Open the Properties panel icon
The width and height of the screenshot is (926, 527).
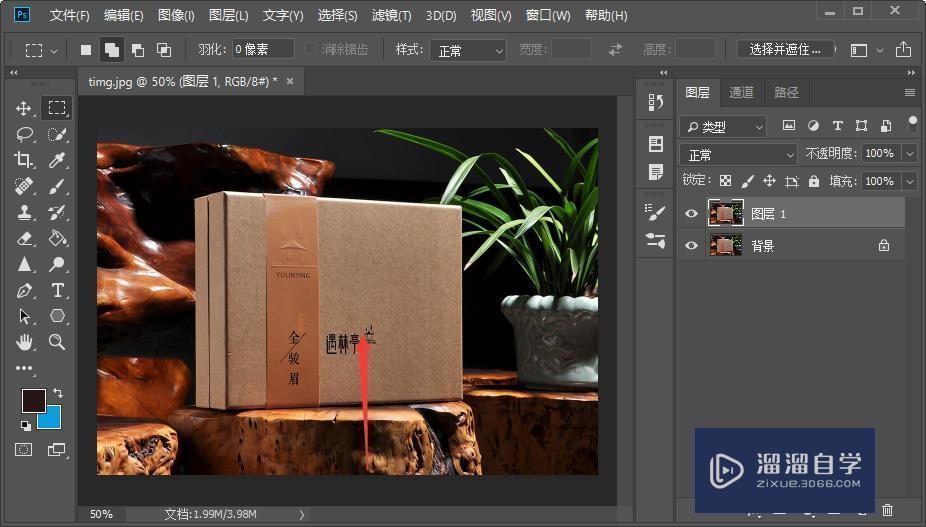coord(656,144)
